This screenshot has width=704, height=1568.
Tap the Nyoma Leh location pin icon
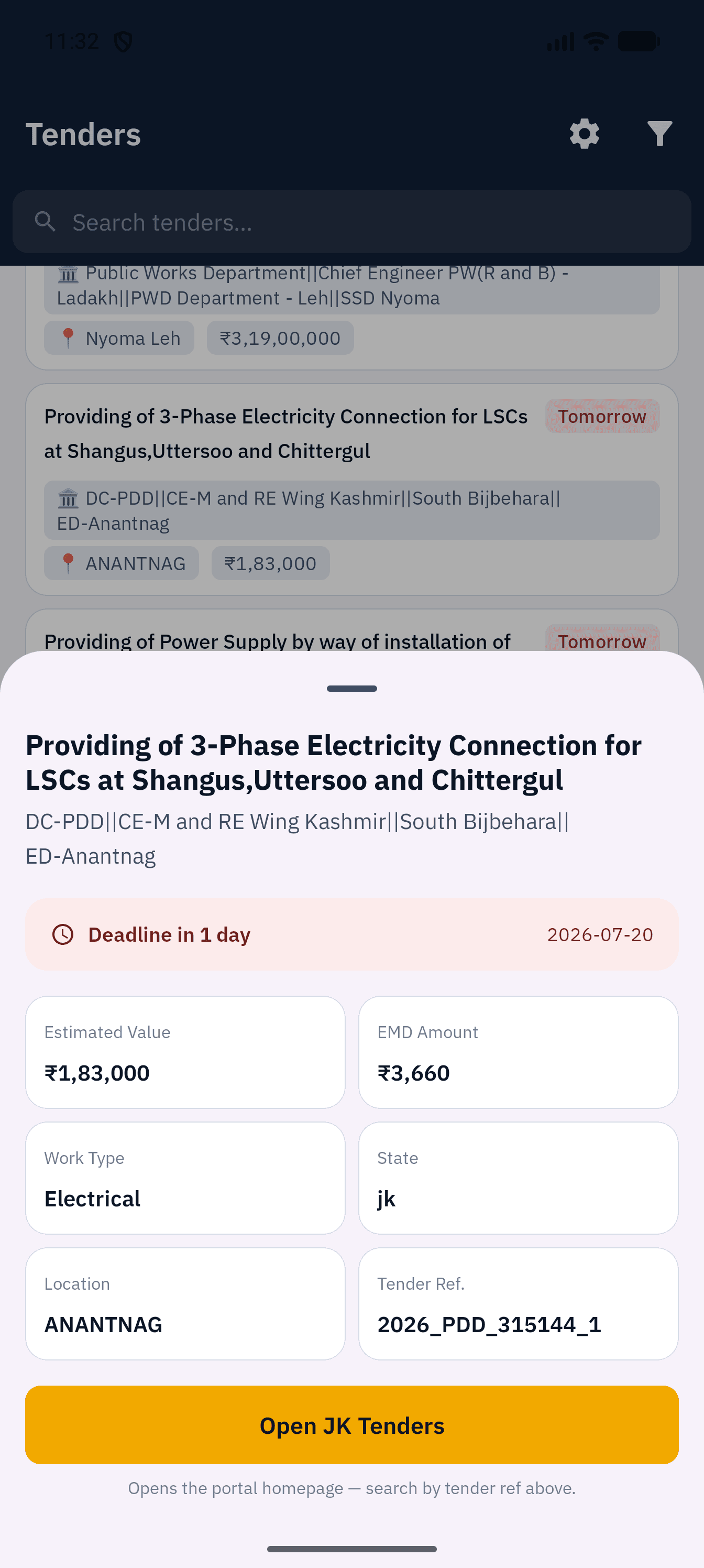coord(68,338)
